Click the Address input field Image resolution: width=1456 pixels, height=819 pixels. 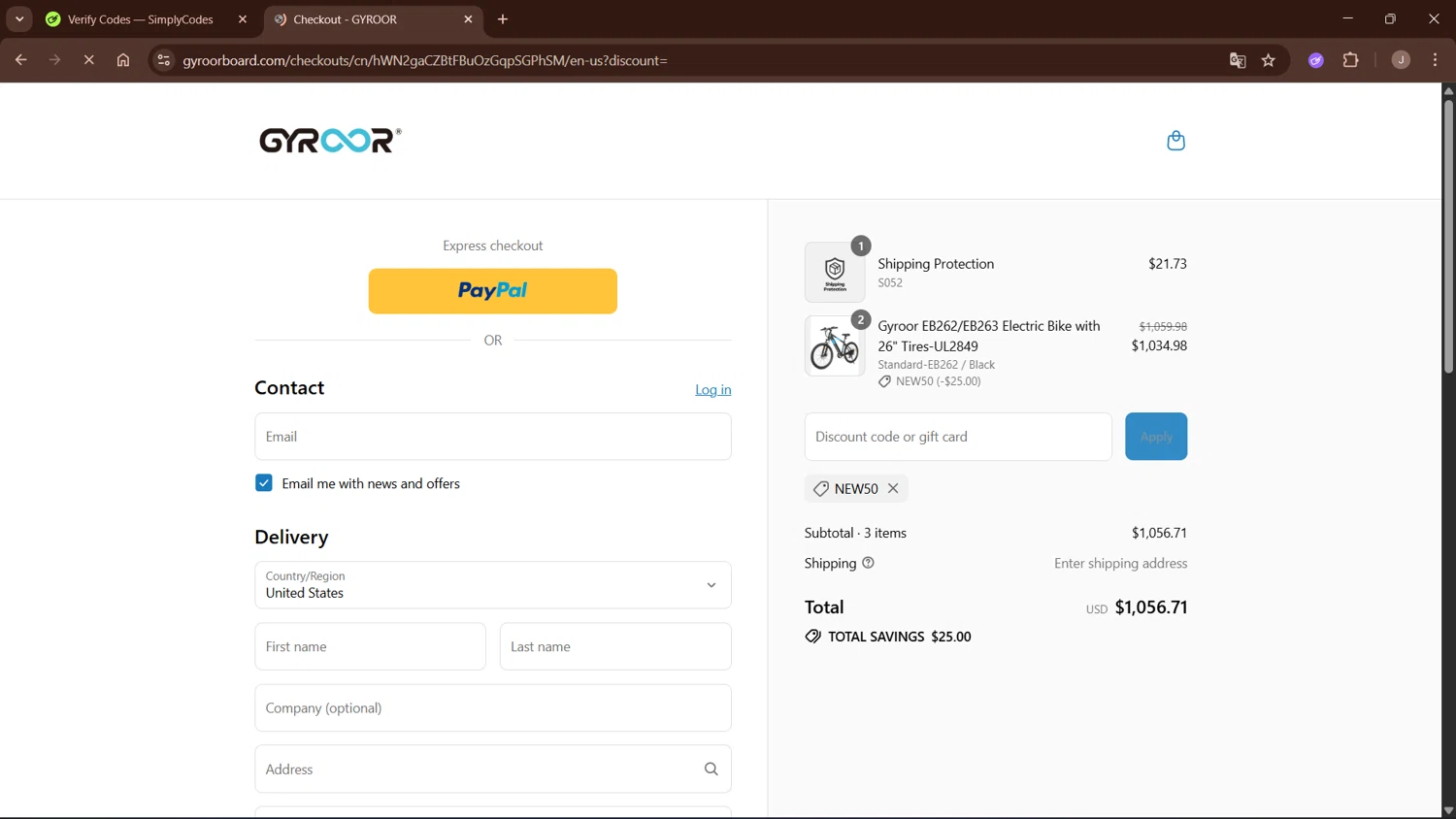[x=493, y=769]
